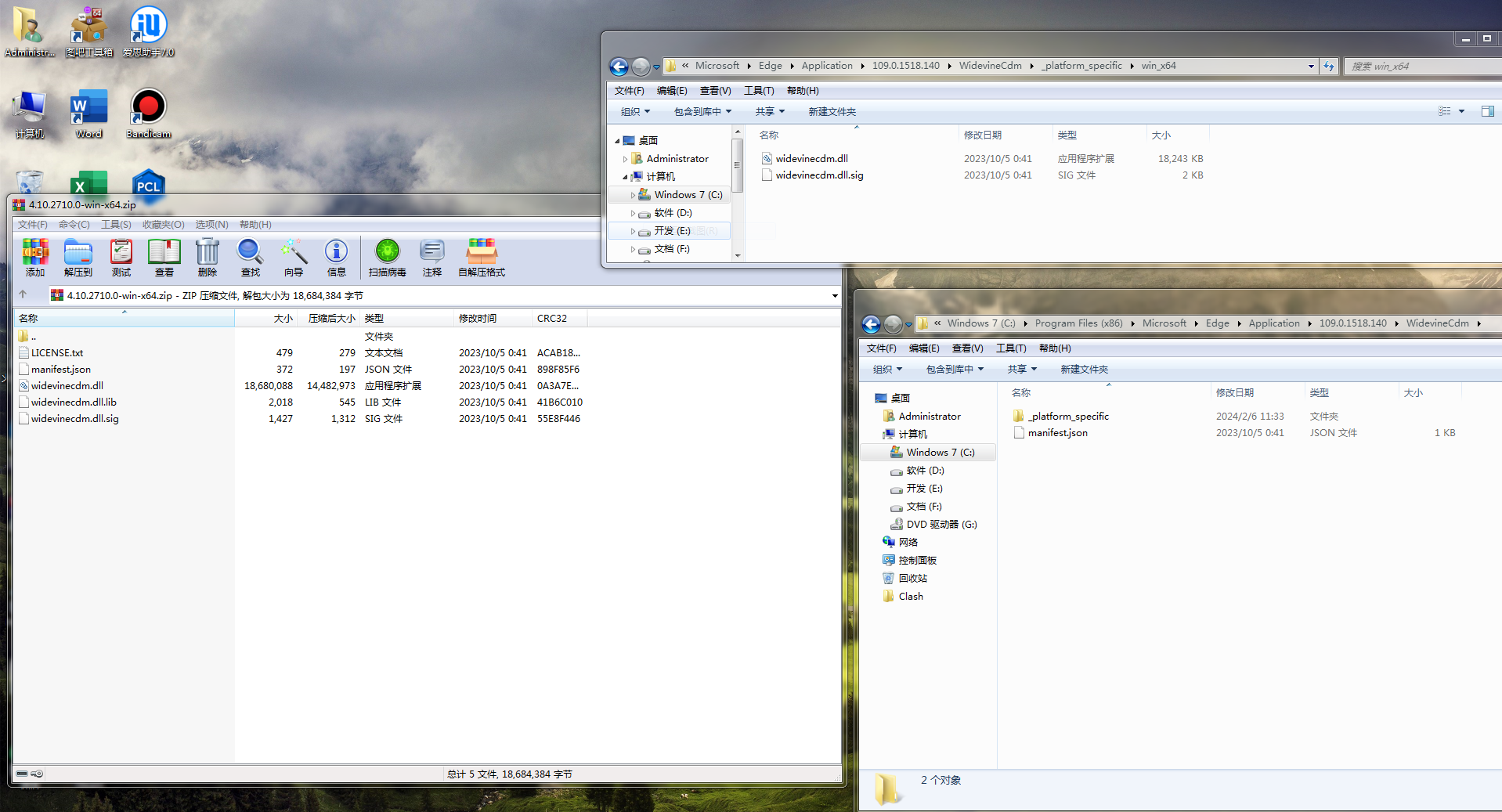Click the 信息 (Info) toolbar icon
The image size is (1502, 812).
[x=337, y=257]
